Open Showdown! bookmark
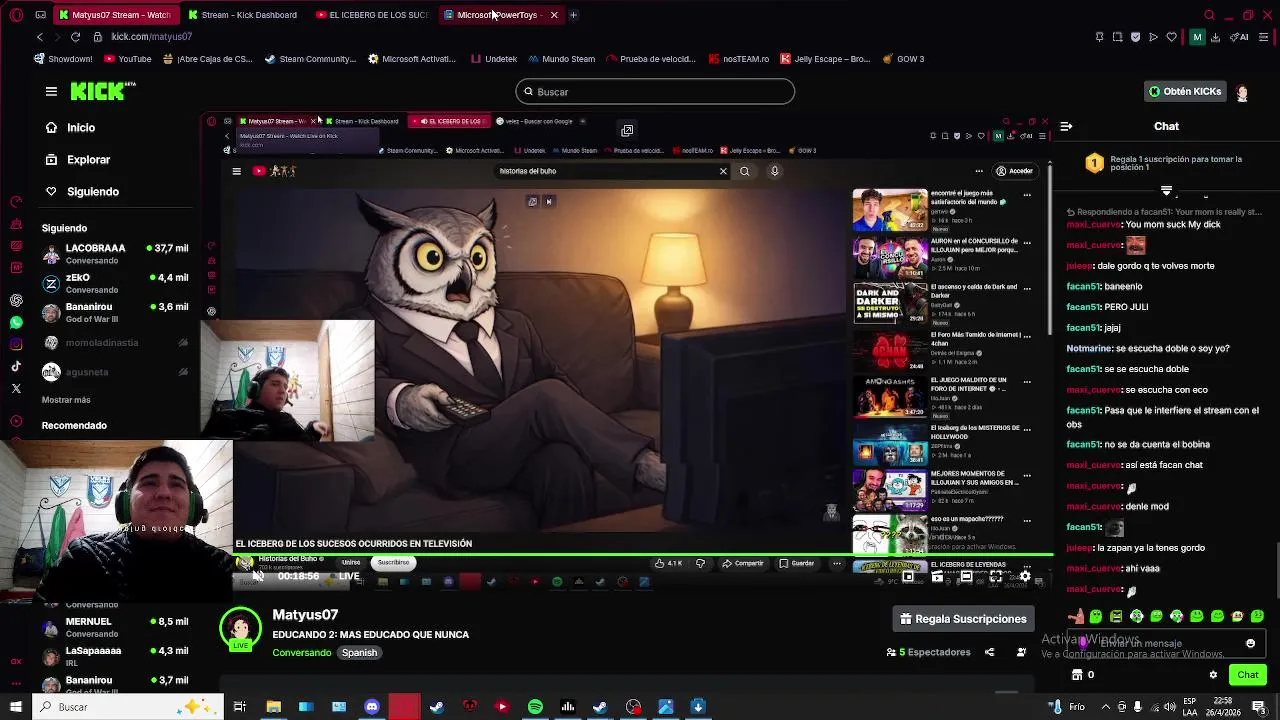This screenshot has width=1280, height=720. tap(63, 59)
